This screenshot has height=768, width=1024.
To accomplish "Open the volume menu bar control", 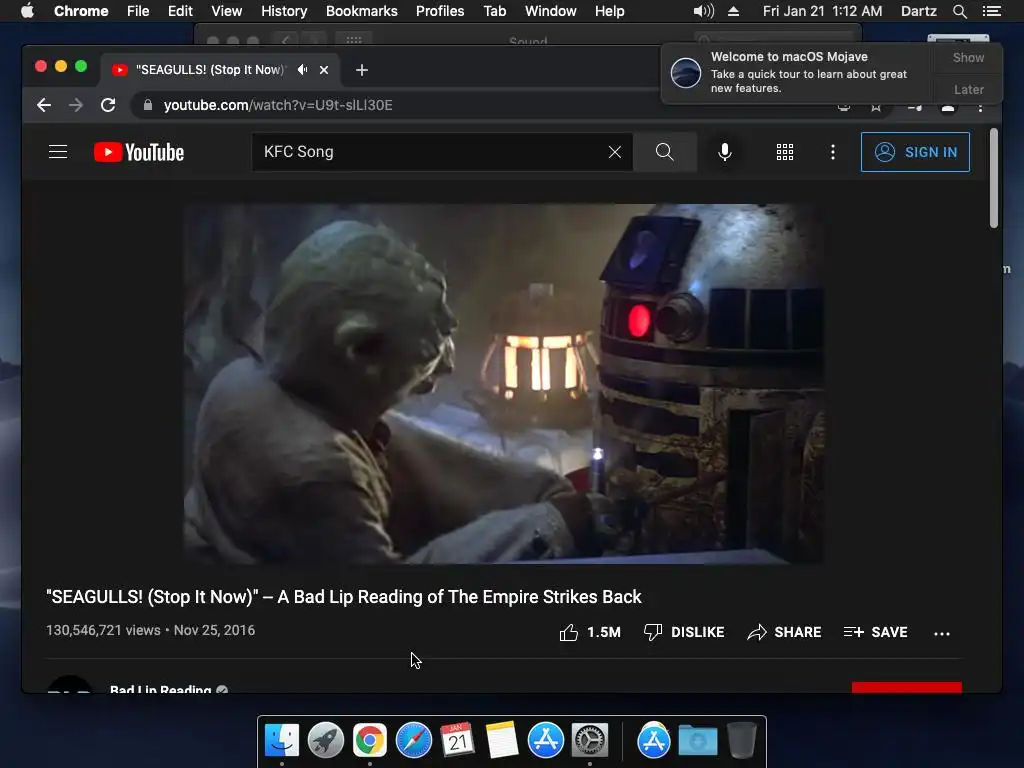I will click(703, 11).
